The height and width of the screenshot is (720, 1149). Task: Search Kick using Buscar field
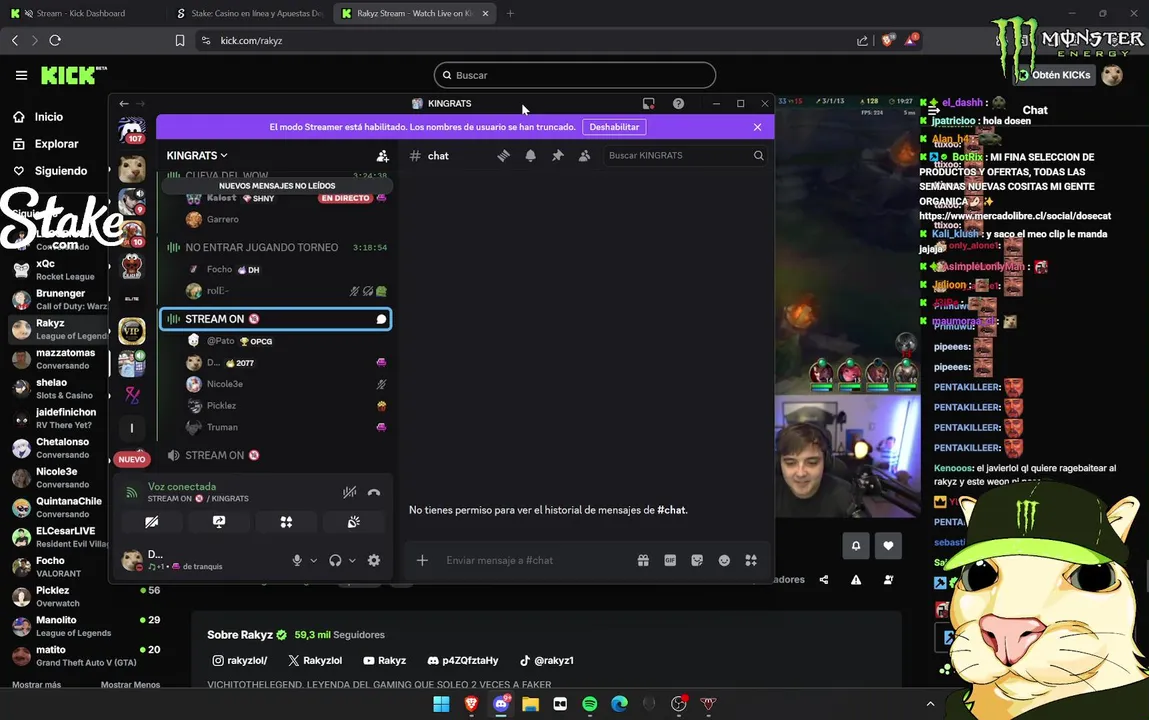click(574, 75)
